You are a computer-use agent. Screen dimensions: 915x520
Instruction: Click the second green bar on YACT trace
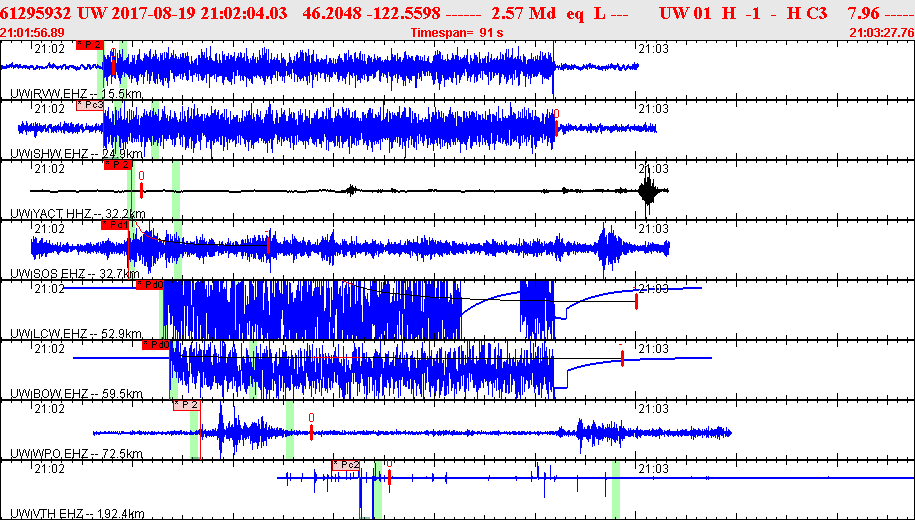pos(176,190)
